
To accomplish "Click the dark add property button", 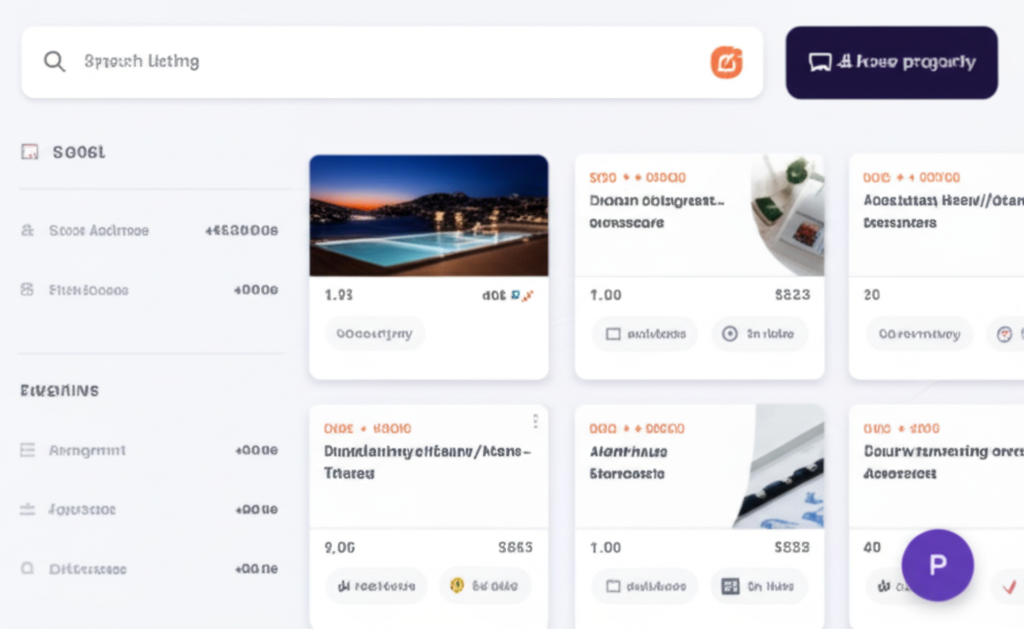I will click(891, 63).
